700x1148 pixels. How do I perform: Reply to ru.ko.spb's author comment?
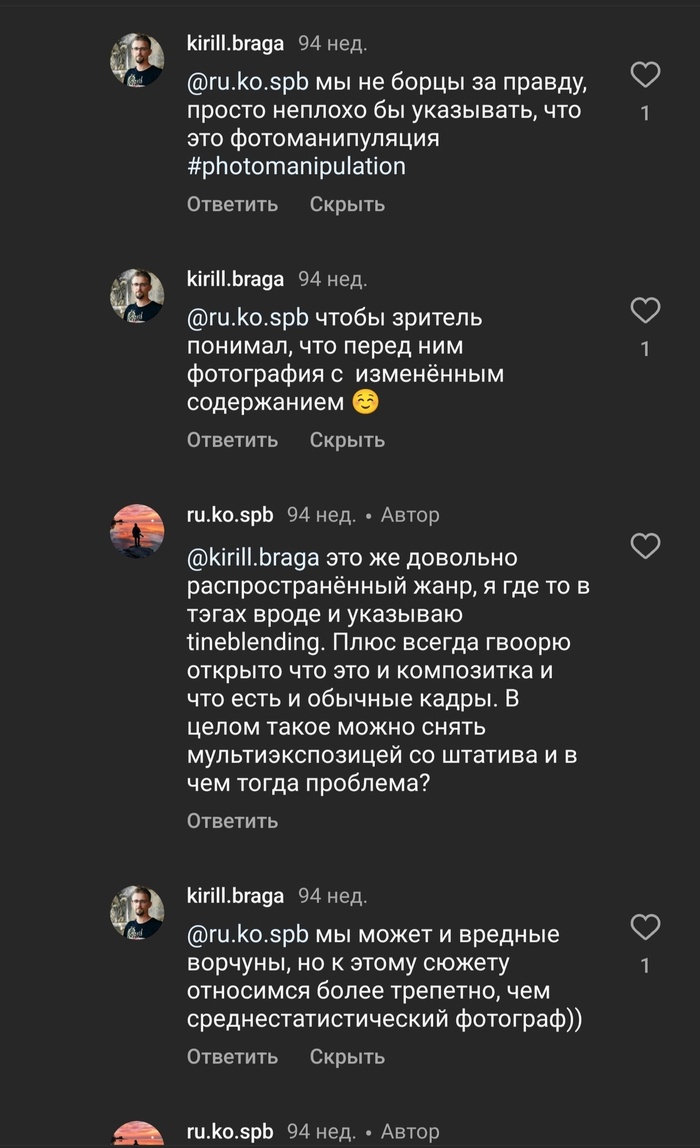232,821
